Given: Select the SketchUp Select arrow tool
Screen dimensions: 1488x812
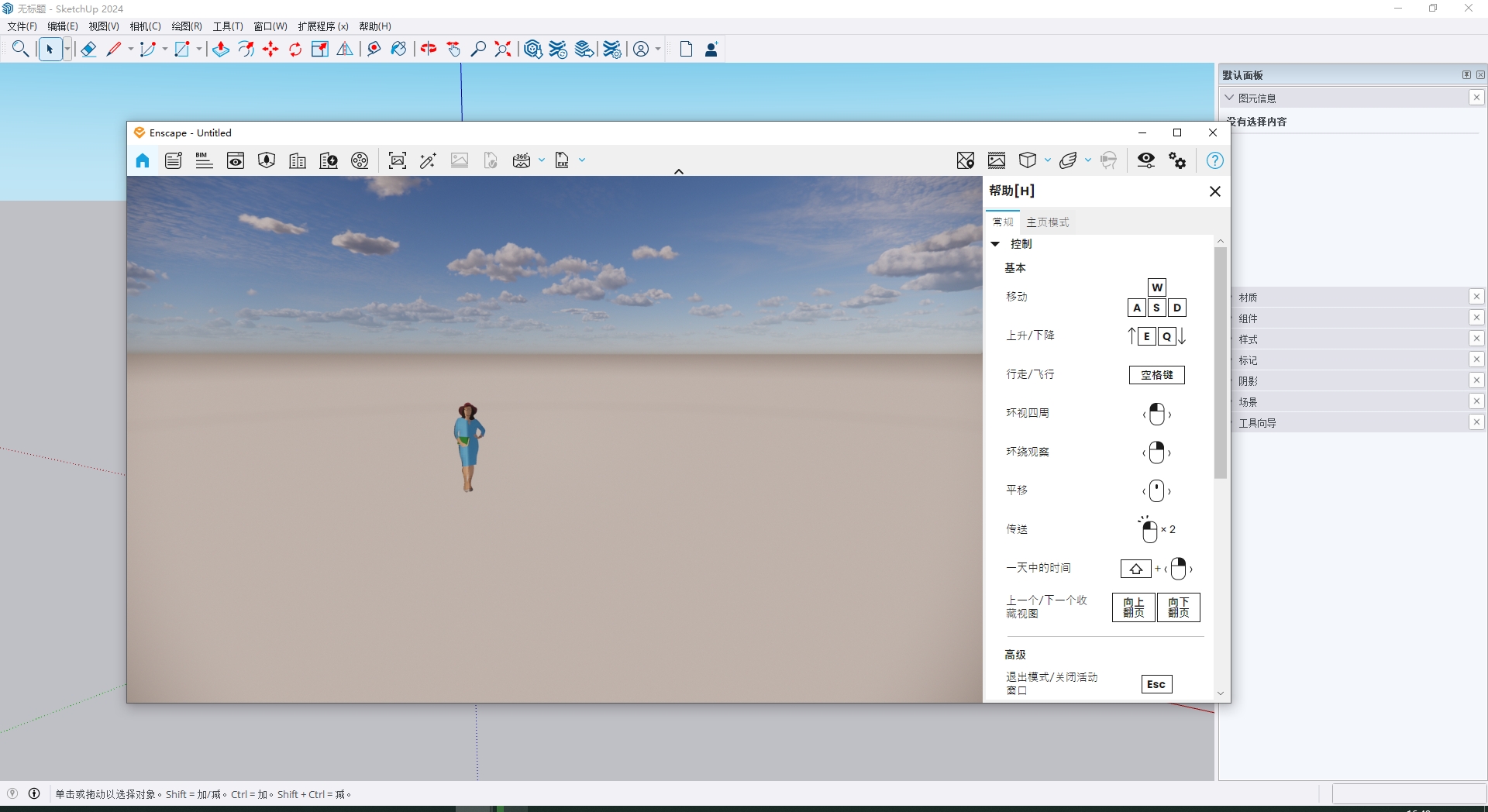Looking at the screenshot, I should click(x=50, y=49).
